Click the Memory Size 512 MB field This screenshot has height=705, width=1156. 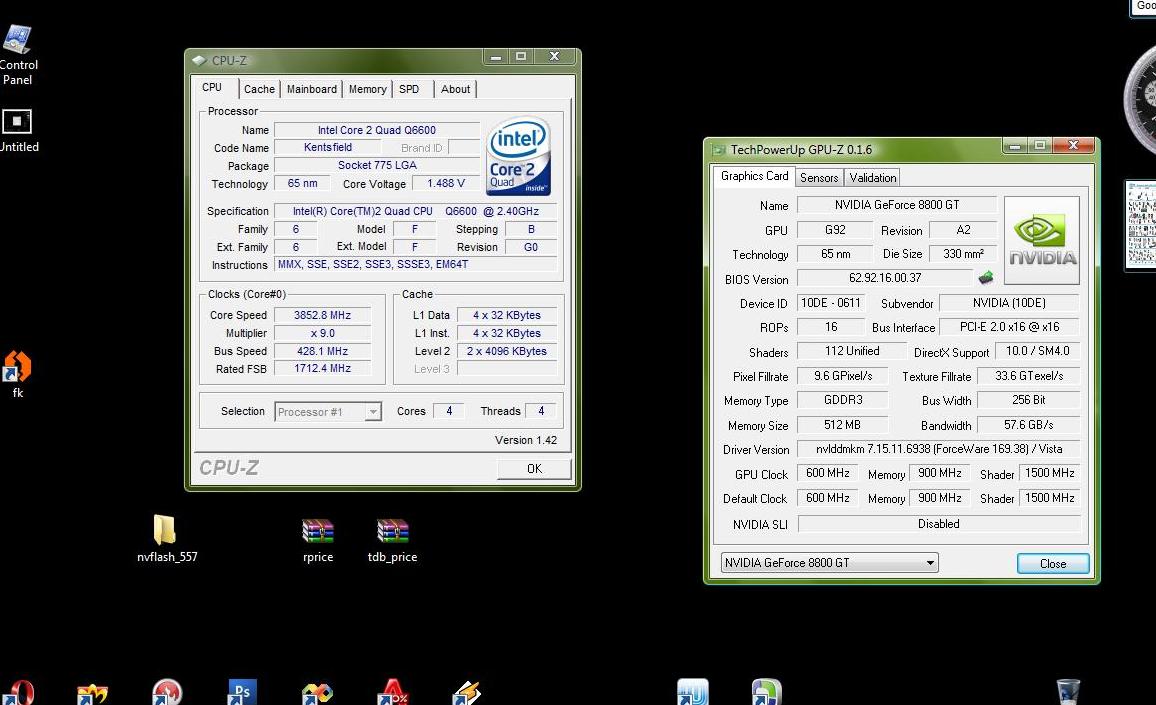843,425
